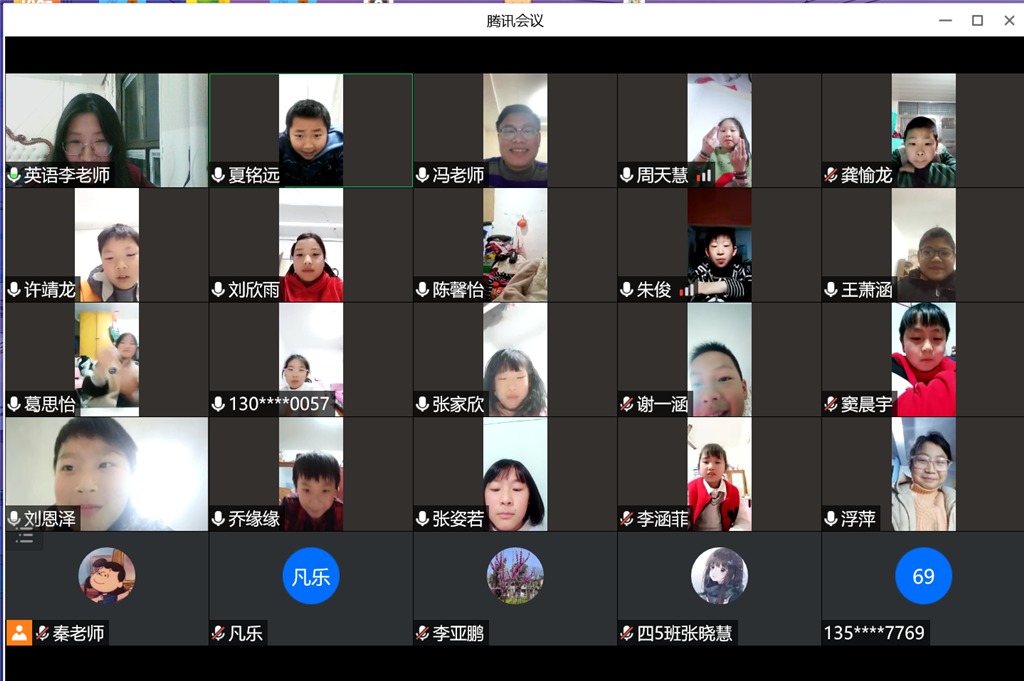Open 陈馨怡's video feed
This screenshot has width=1024, height=681.
point(515,245)
